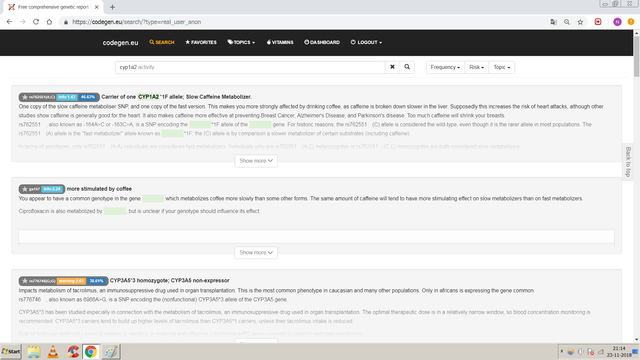Favorite the Slow Caffeine Metabolizer result star
Screen dimensions: 640x360
point(25,97)
